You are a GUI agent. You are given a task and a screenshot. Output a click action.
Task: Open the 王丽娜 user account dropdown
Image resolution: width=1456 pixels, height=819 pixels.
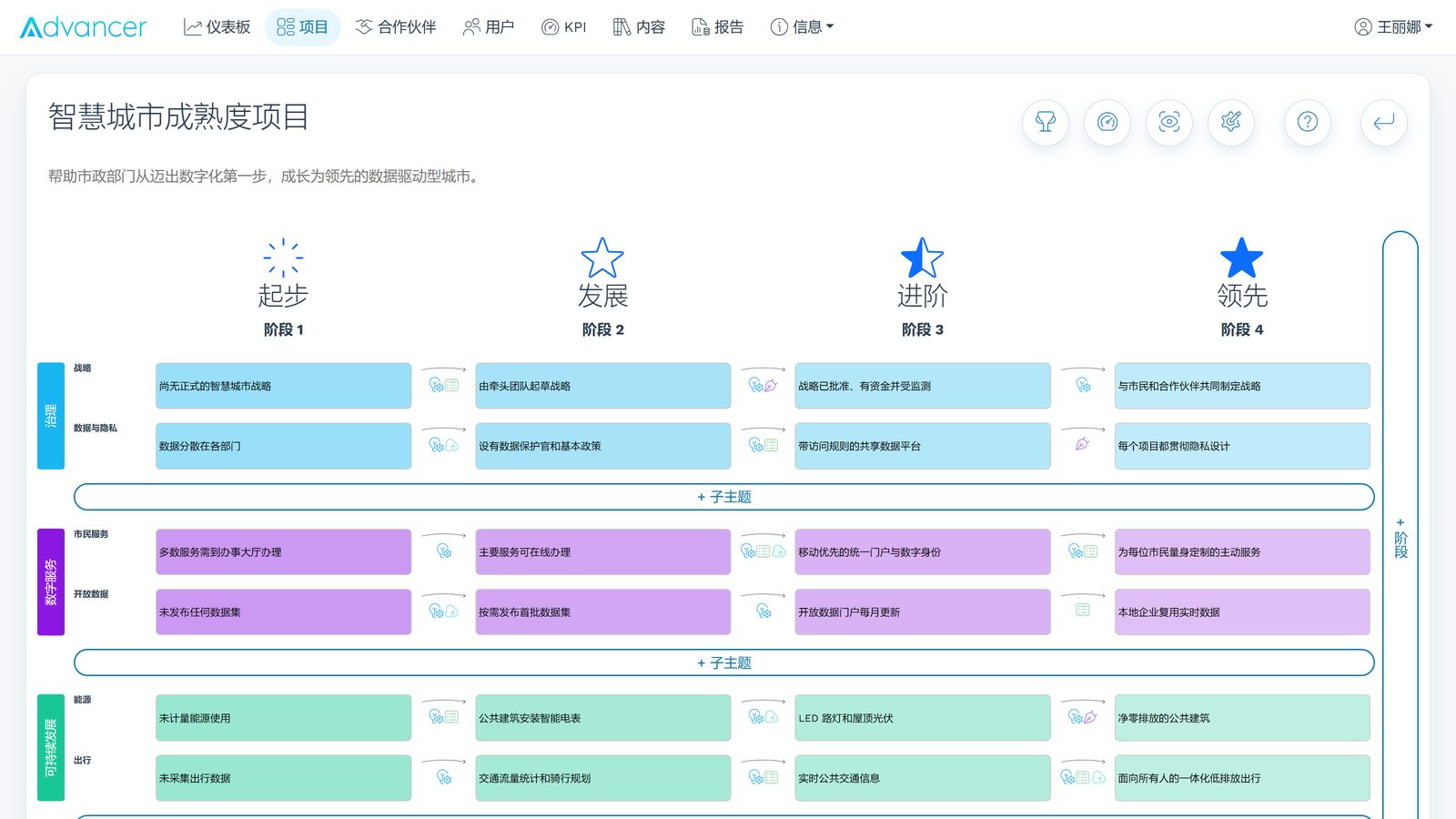[1393, 27]
